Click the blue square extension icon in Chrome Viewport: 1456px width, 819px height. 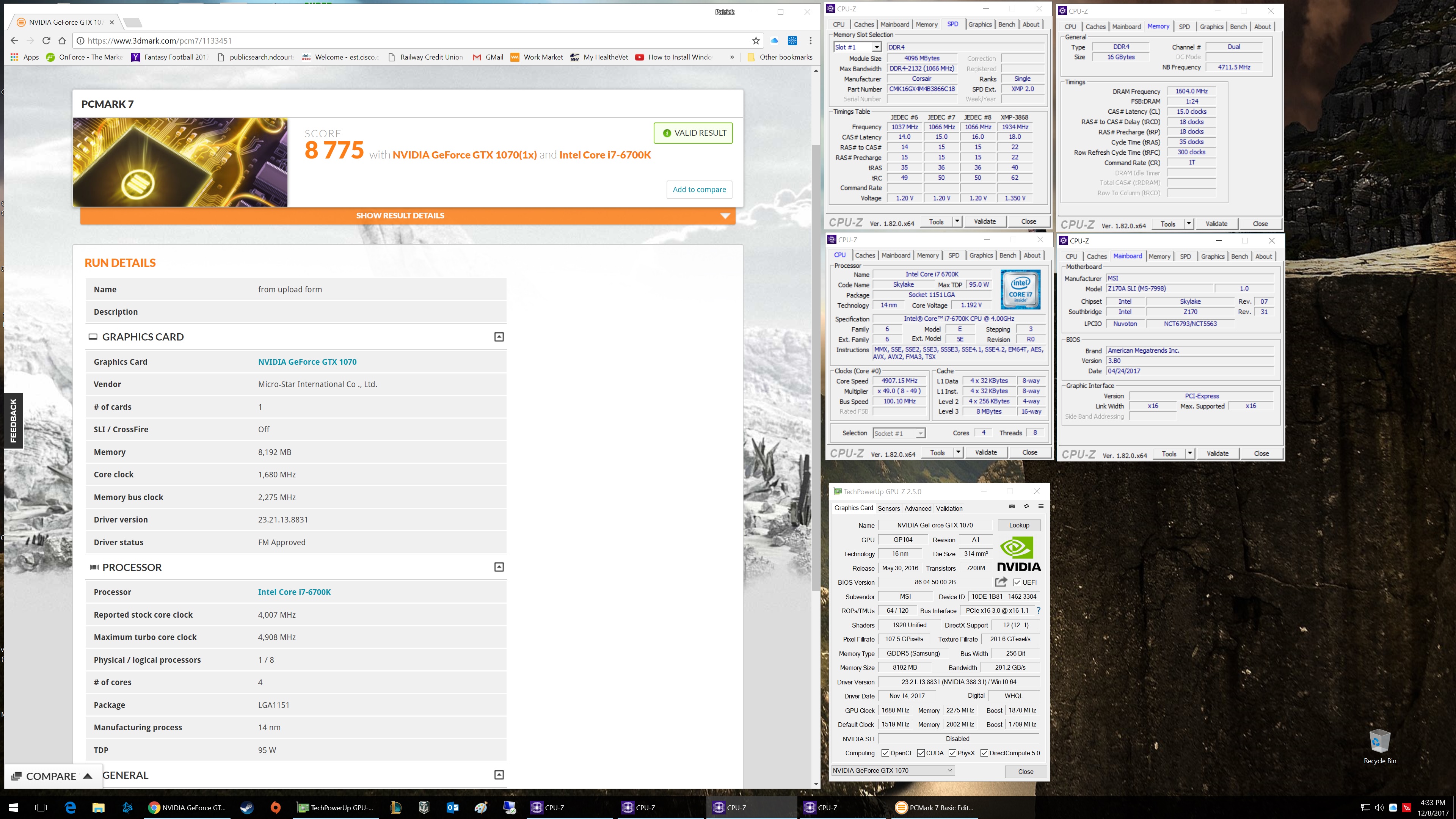click(792, 41)
